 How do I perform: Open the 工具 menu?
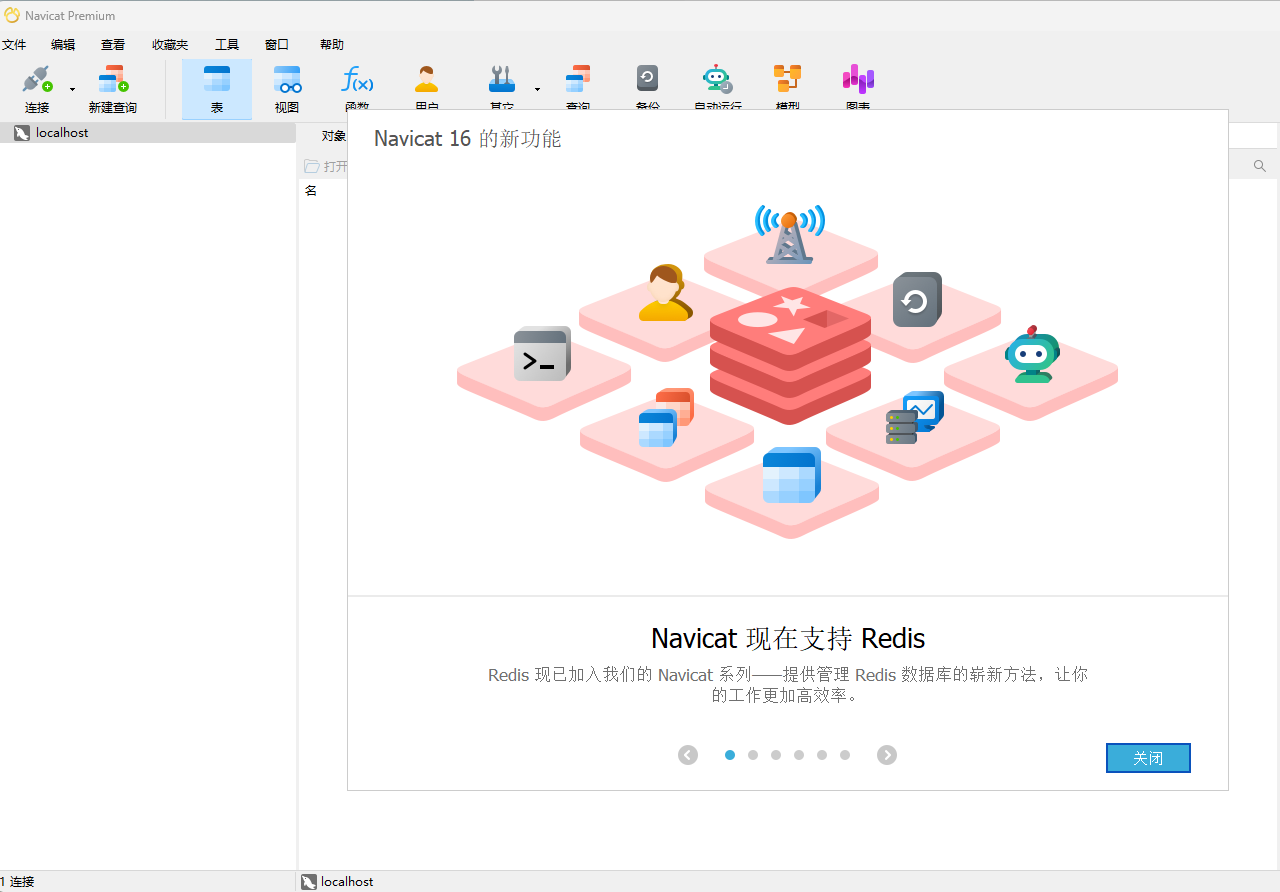click(227, 45)
